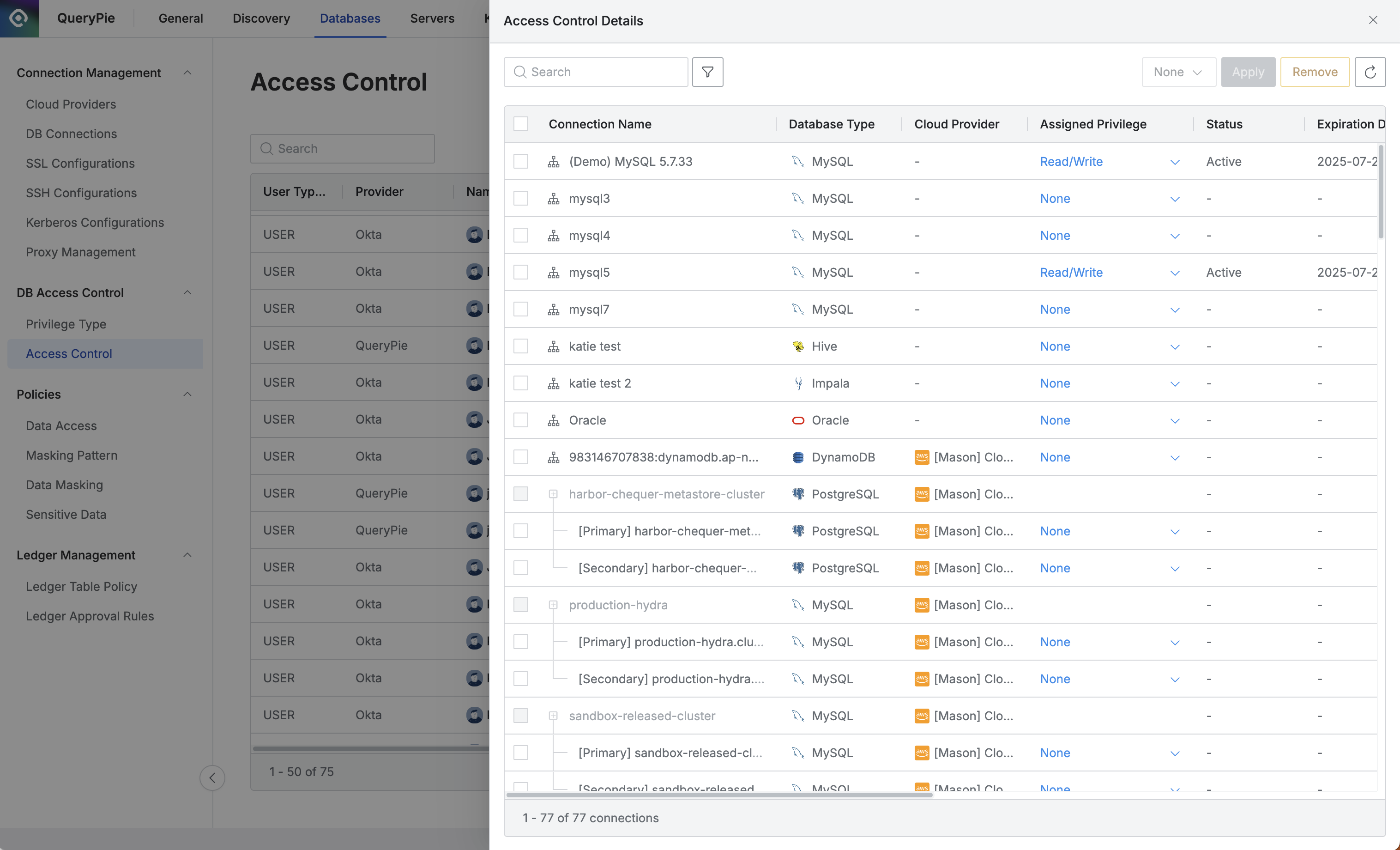Switch to the Discovery tab
The width and height of the screenshot is (1400, 850).
[x=261, y=18]
